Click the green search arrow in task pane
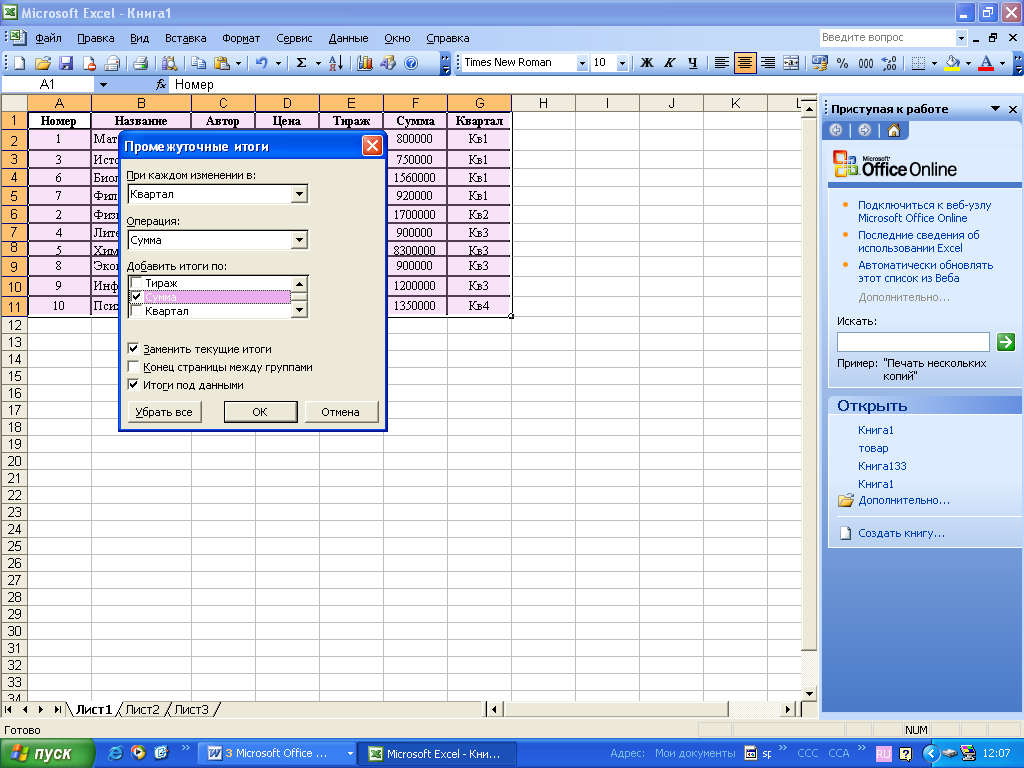The height and width of the screenshot is (768, 1024). coord(1006,341)
